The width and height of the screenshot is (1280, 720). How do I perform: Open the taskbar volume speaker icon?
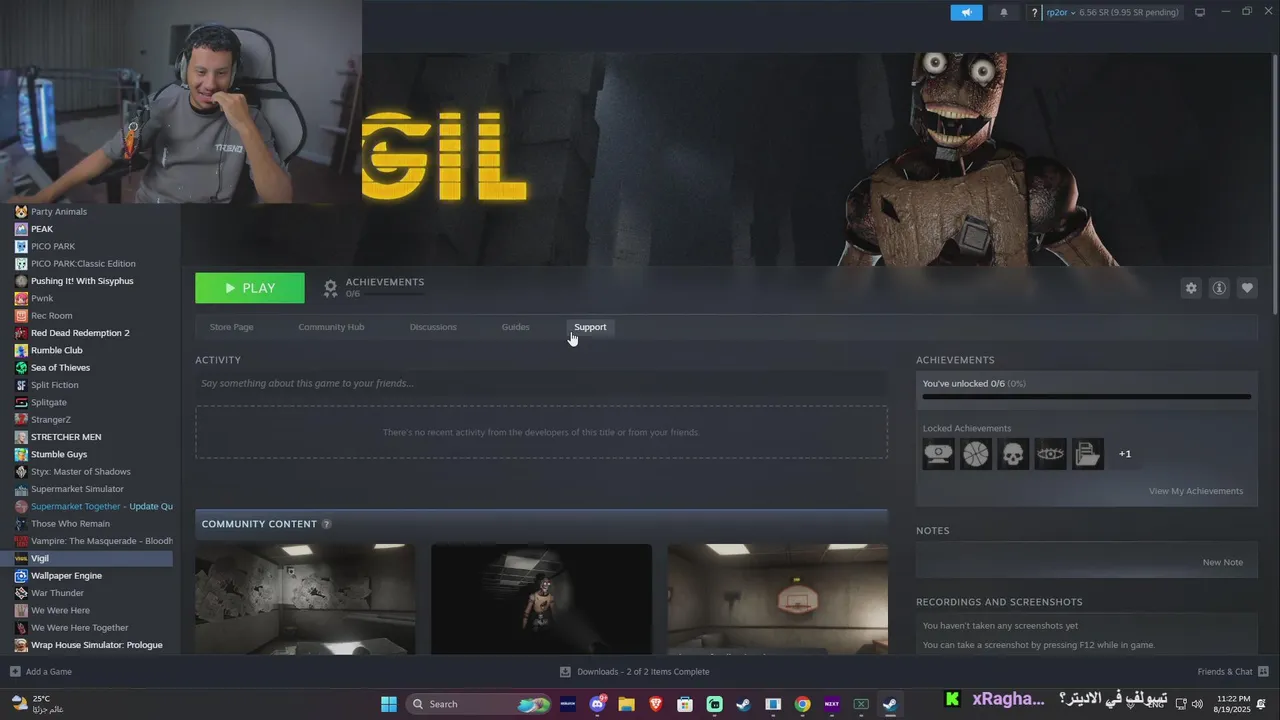(1197, 704)
